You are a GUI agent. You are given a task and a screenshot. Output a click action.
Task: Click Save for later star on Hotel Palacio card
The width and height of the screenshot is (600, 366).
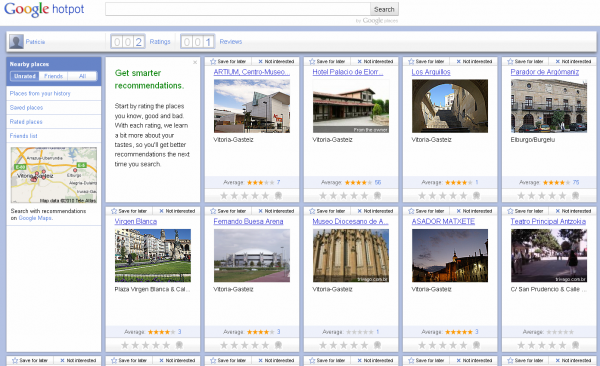[x=312, y=61]
